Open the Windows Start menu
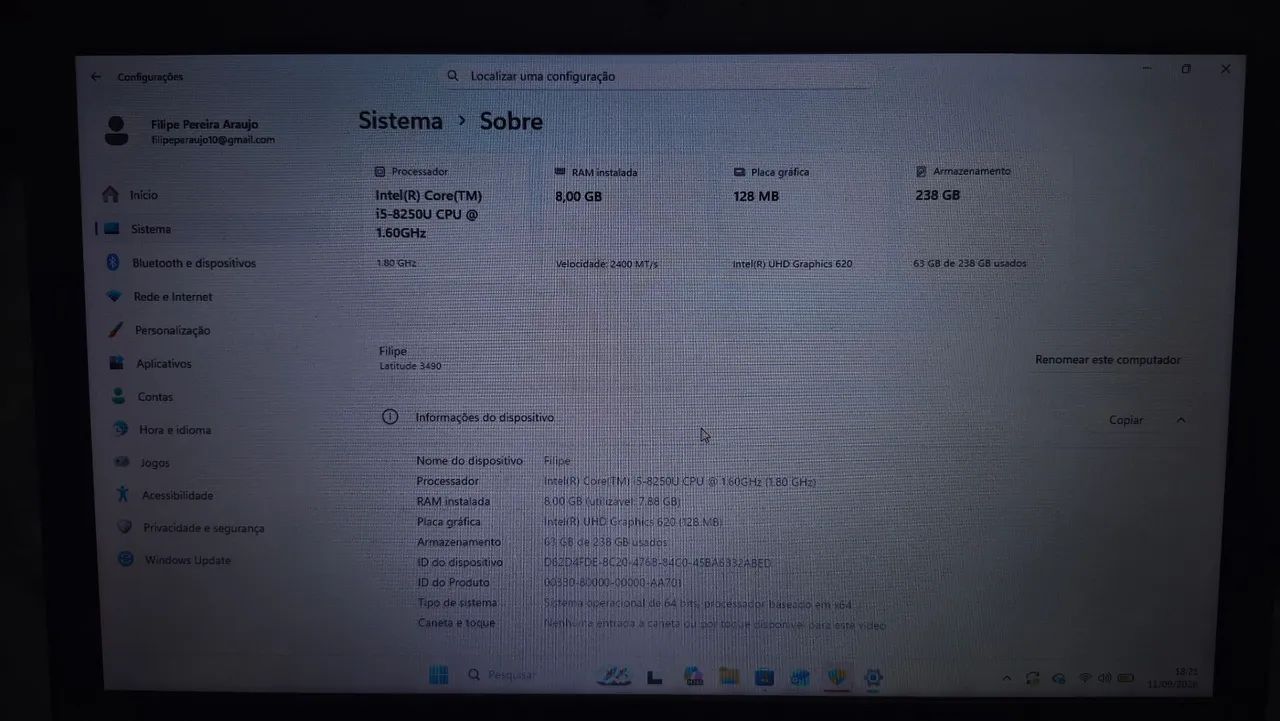Image resolution: width=1280 pixels, height=721 pixels. click(438, 675)
